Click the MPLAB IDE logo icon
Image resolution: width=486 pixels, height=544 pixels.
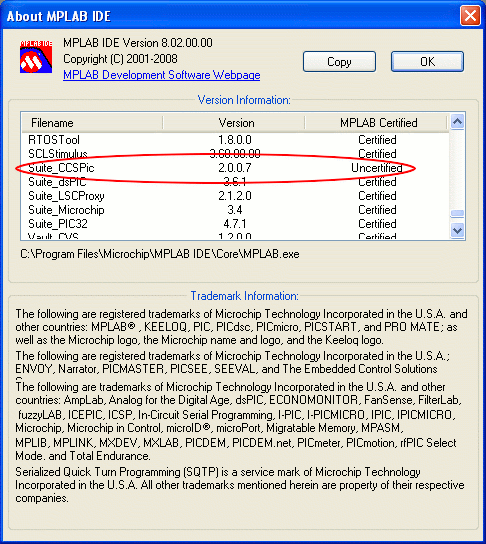tap(36, 57)
